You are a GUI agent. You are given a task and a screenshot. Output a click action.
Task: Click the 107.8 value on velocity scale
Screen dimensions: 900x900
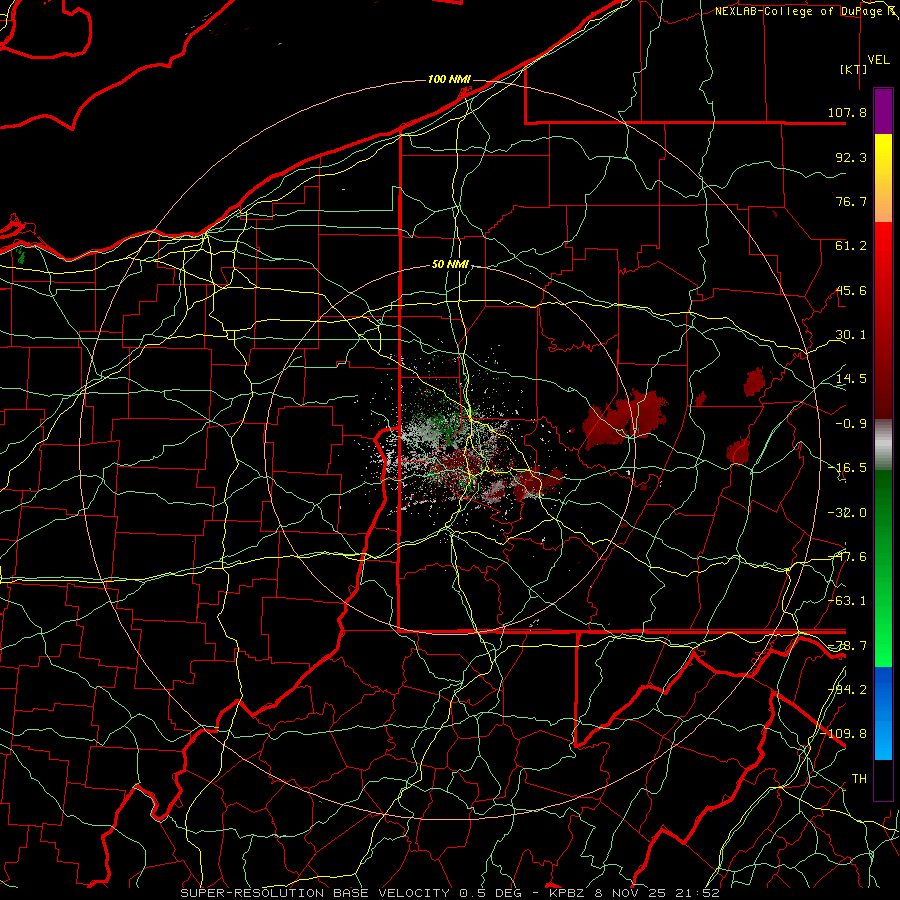click(x=847, y=112)
